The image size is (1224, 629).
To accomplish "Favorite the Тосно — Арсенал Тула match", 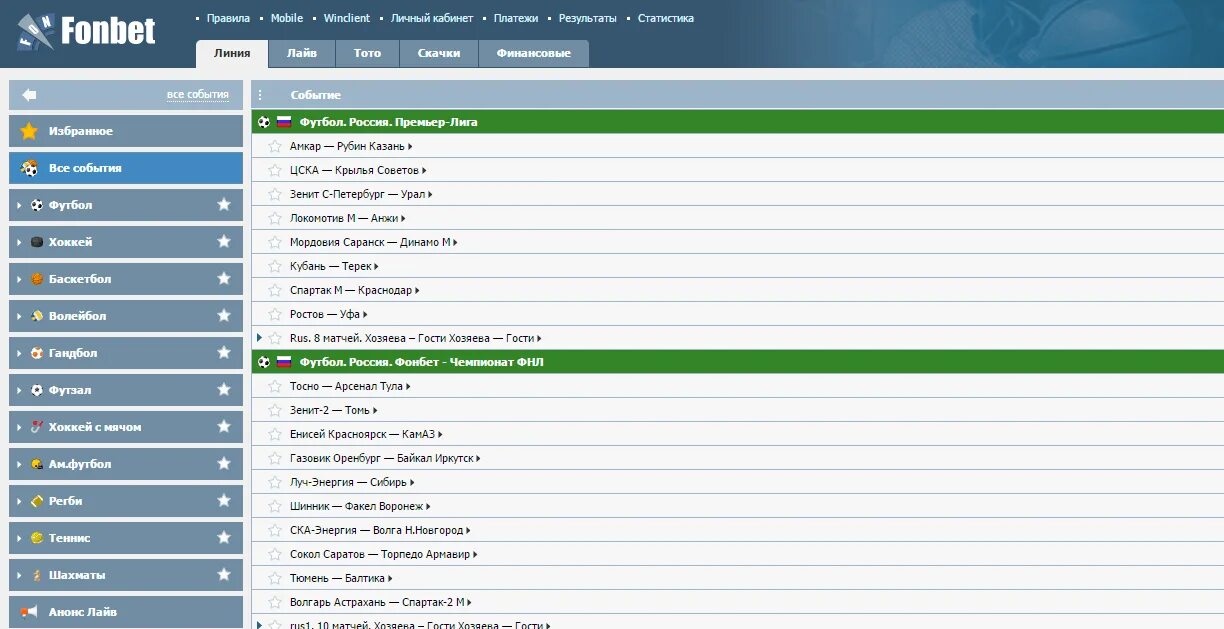I will coord(275,386).
